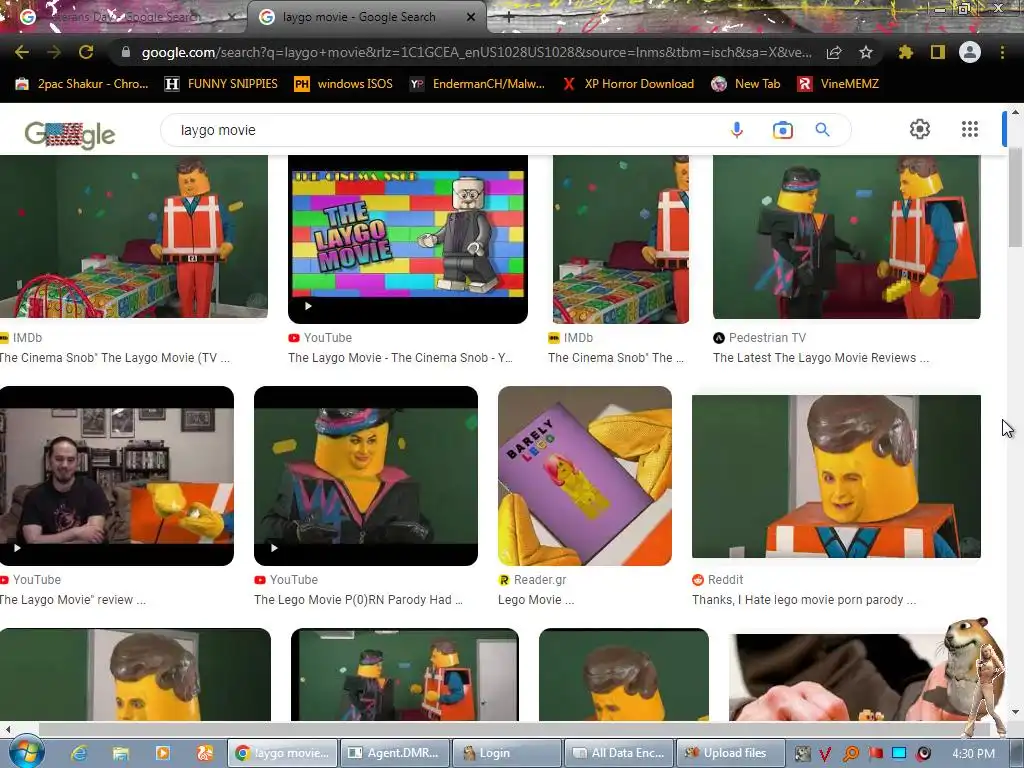This screenshot has width=1024, height=768.
Task: Open the Chrome profile avatar
Action: point(970,52)
